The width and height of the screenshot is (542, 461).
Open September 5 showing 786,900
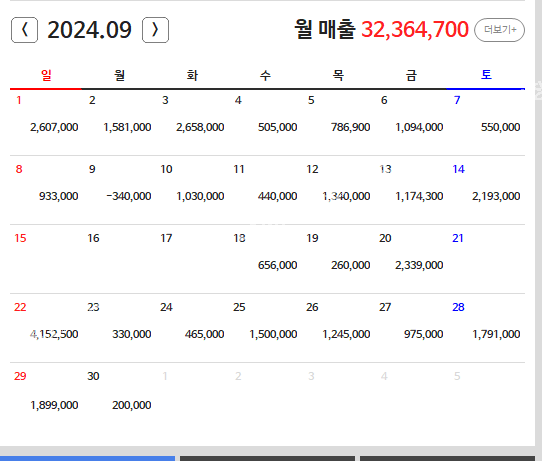coord(338,123)
